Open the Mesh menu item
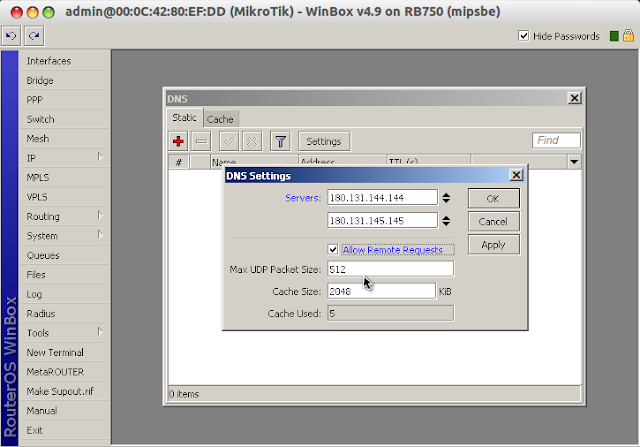640x447 pixels. pyautogui.click(x=64, y=138)
